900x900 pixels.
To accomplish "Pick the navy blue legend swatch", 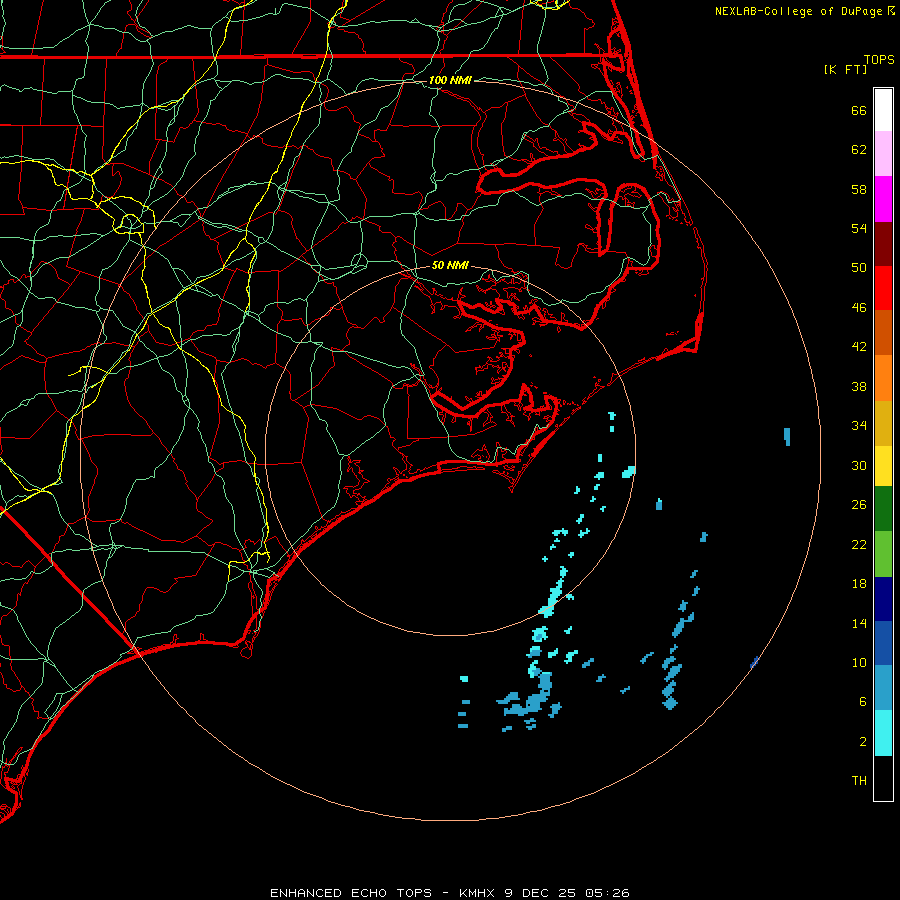I will 883,599.
